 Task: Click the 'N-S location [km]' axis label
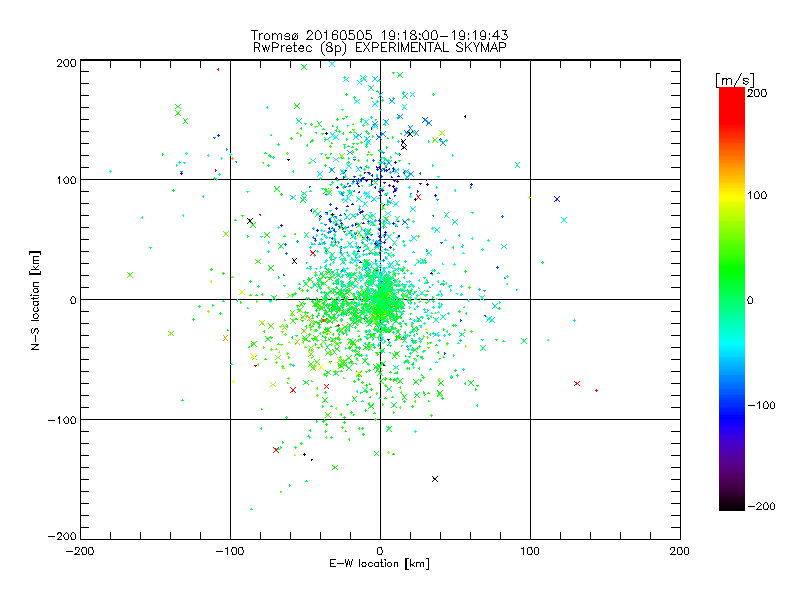click(35, 301)
